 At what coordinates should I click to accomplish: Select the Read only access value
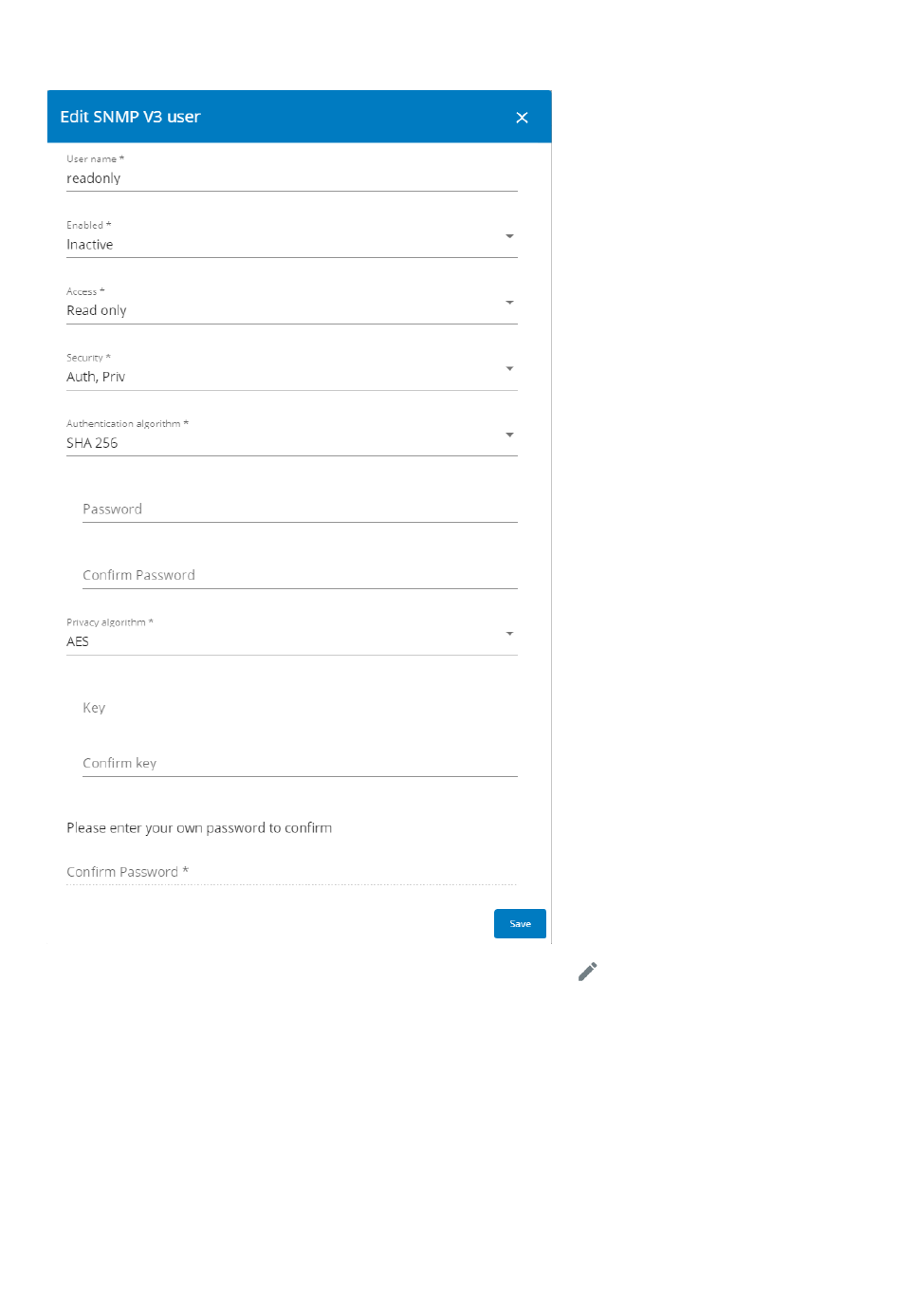[x=97, y=311]
